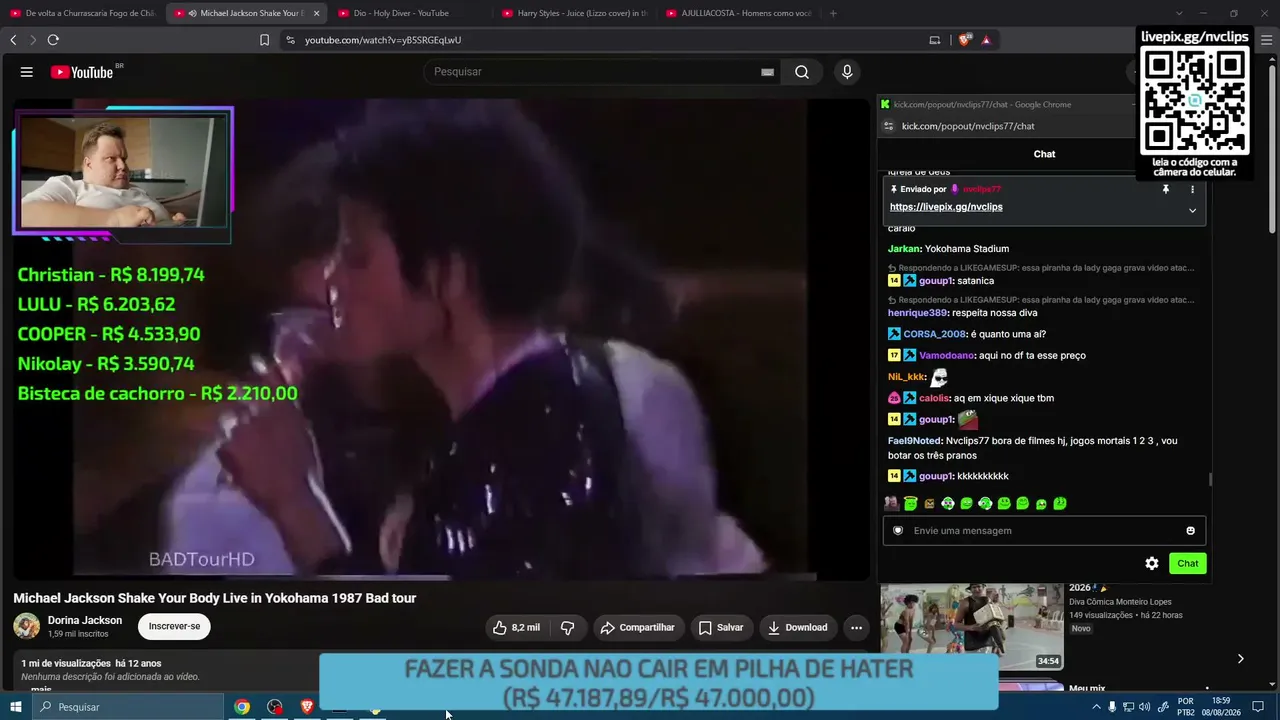Open the emoji picker in chat input
Viewport: 1280px width, 720px height.
(1190, 531)
